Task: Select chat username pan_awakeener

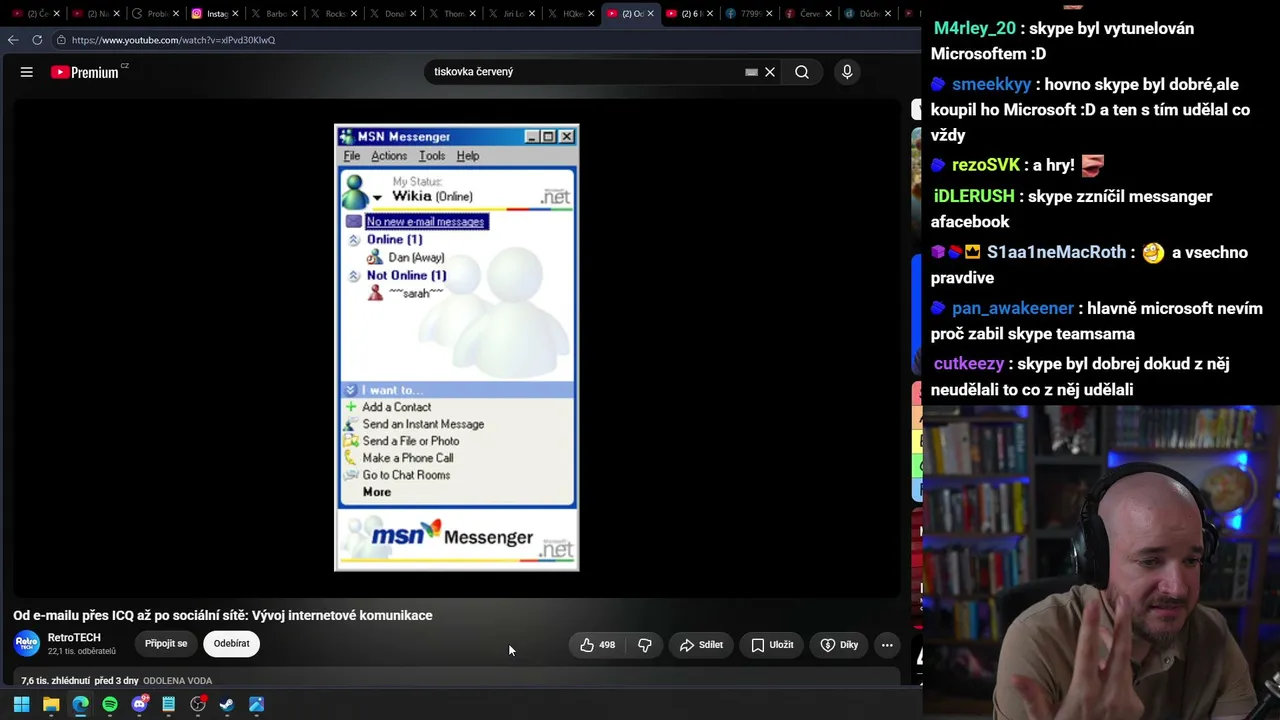Action: pos(1013,308)
